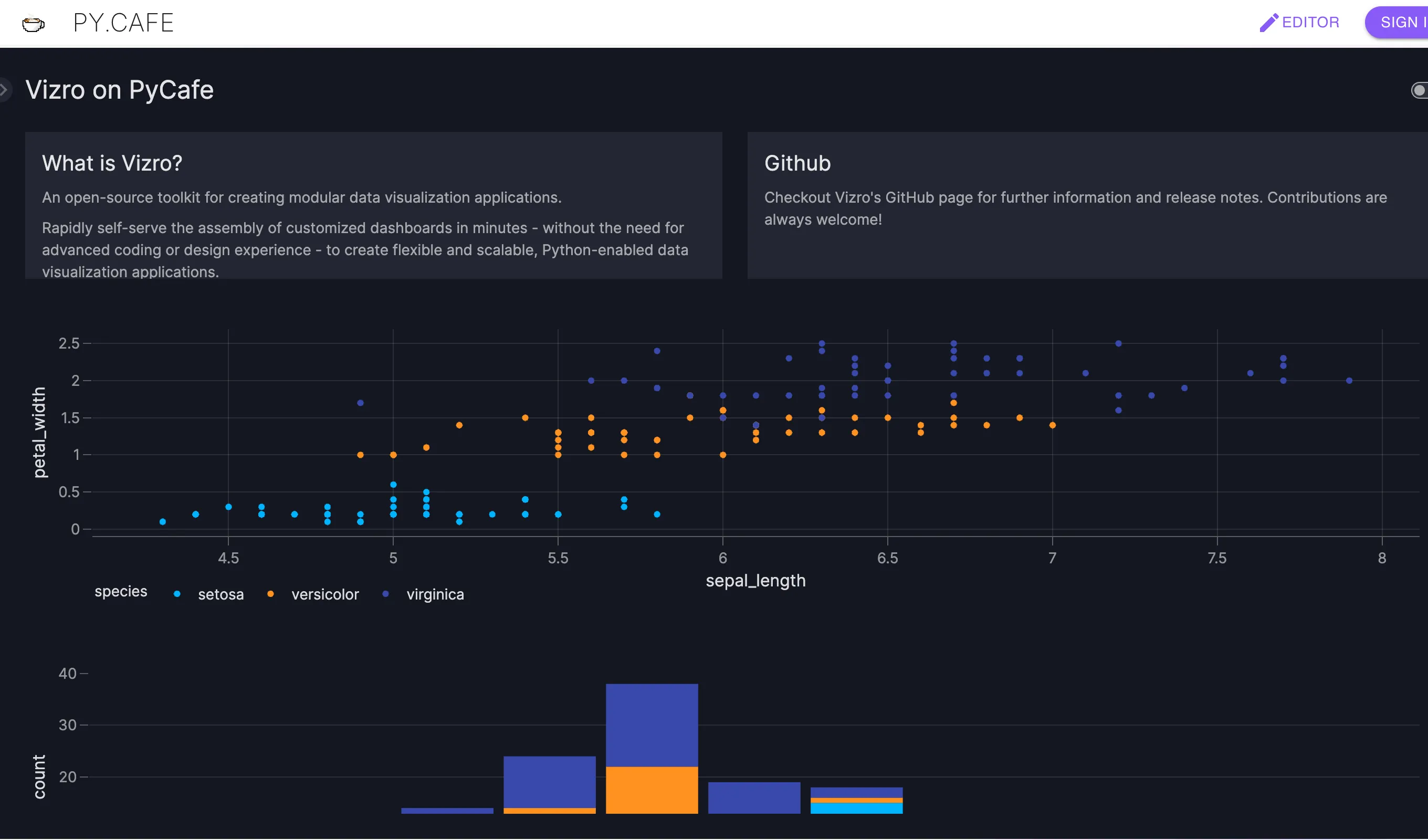Click the 'What is Vizro?' card heading

coord(112,163)
